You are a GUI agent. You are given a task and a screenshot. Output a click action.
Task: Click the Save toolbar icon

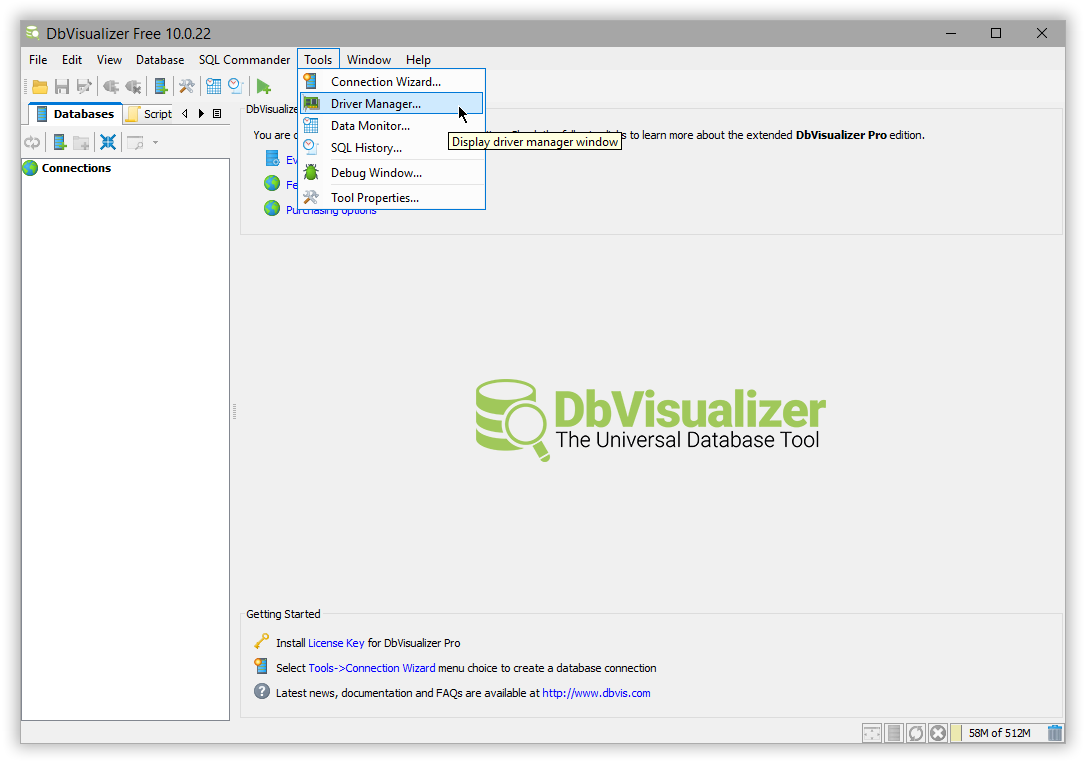[61, 86]
